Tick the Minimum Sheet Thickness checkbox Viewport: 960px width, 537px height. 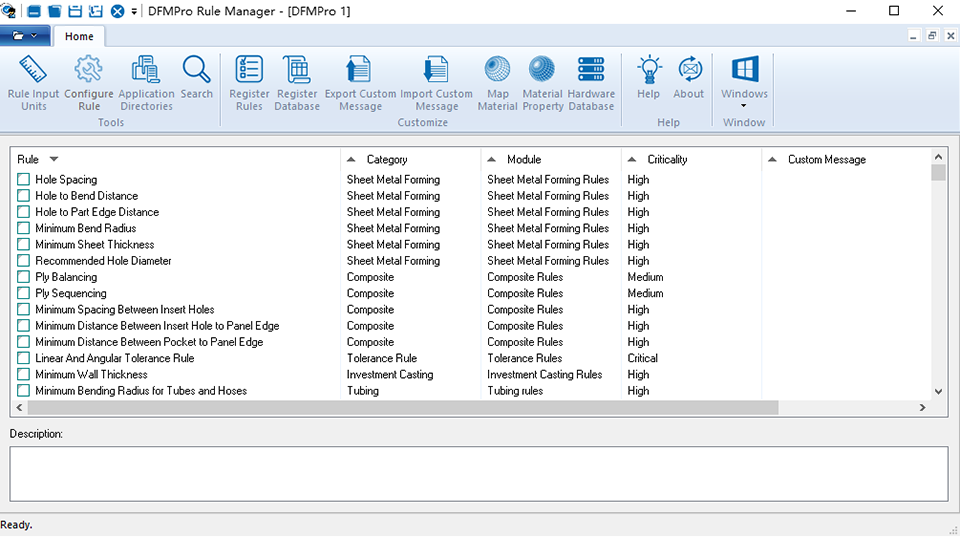click(x=23, y=244)
